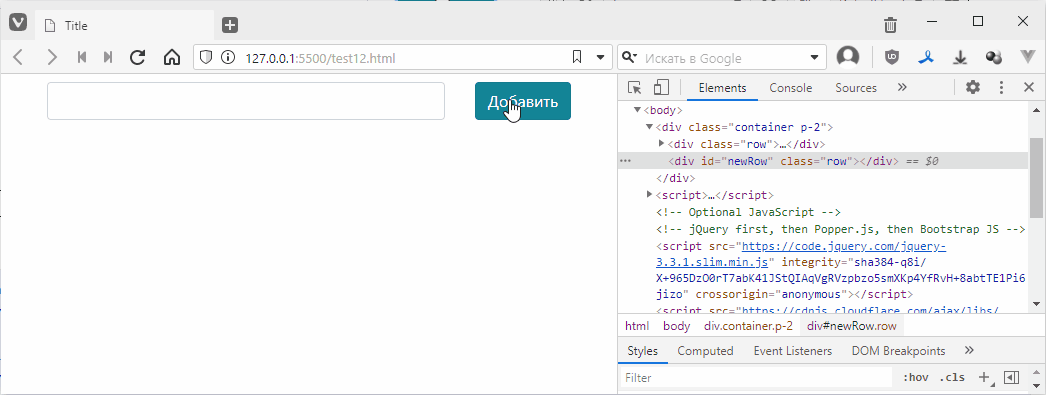Open the closed tabs trash icon
This screenshot has height=395, width=1046.
tap(890, 25)
